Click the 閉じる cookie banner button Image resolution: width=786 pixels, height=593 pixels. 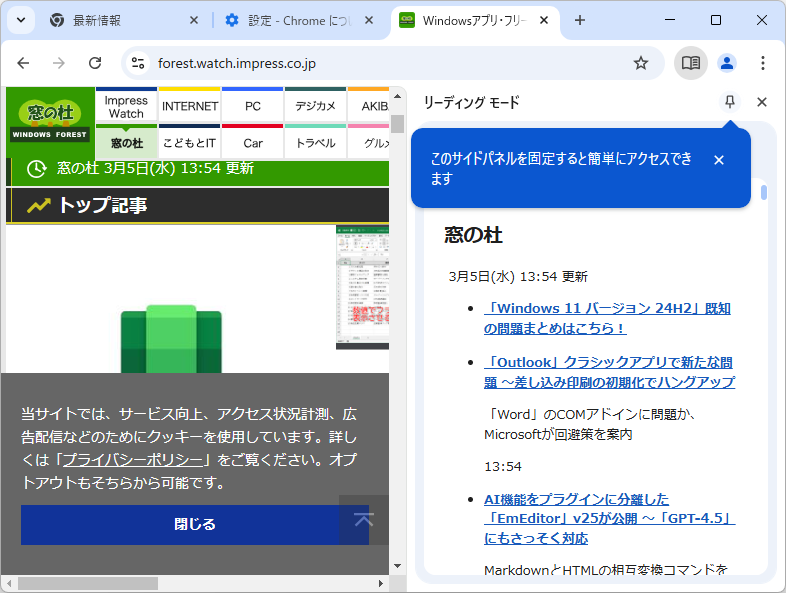pos(195,525)
